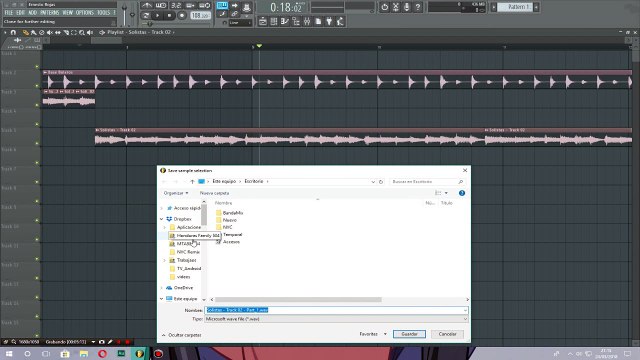Select the Slice tool in Playlist toolbar
The width and height of the screenshot is (640, 360).
click(66, 32)
